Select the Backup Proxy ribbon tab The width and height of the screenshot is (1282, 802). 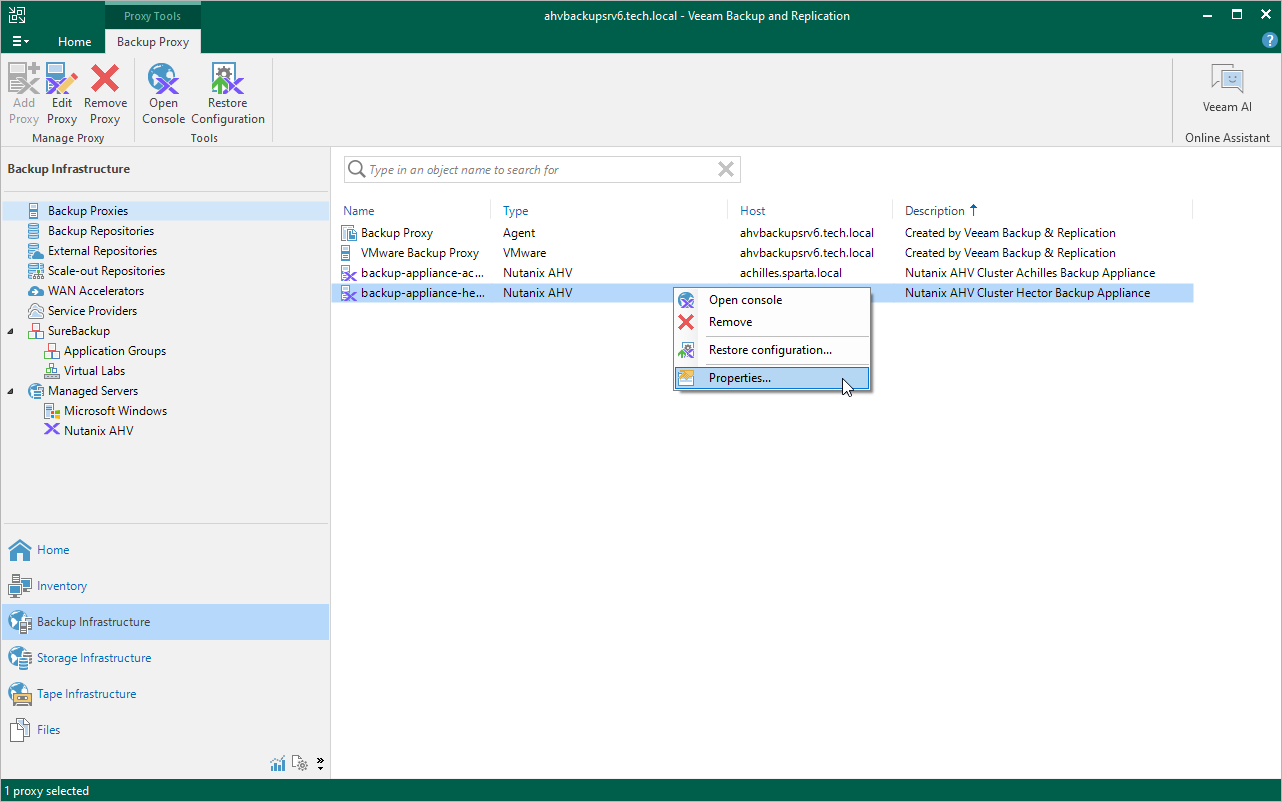[153, 42]
